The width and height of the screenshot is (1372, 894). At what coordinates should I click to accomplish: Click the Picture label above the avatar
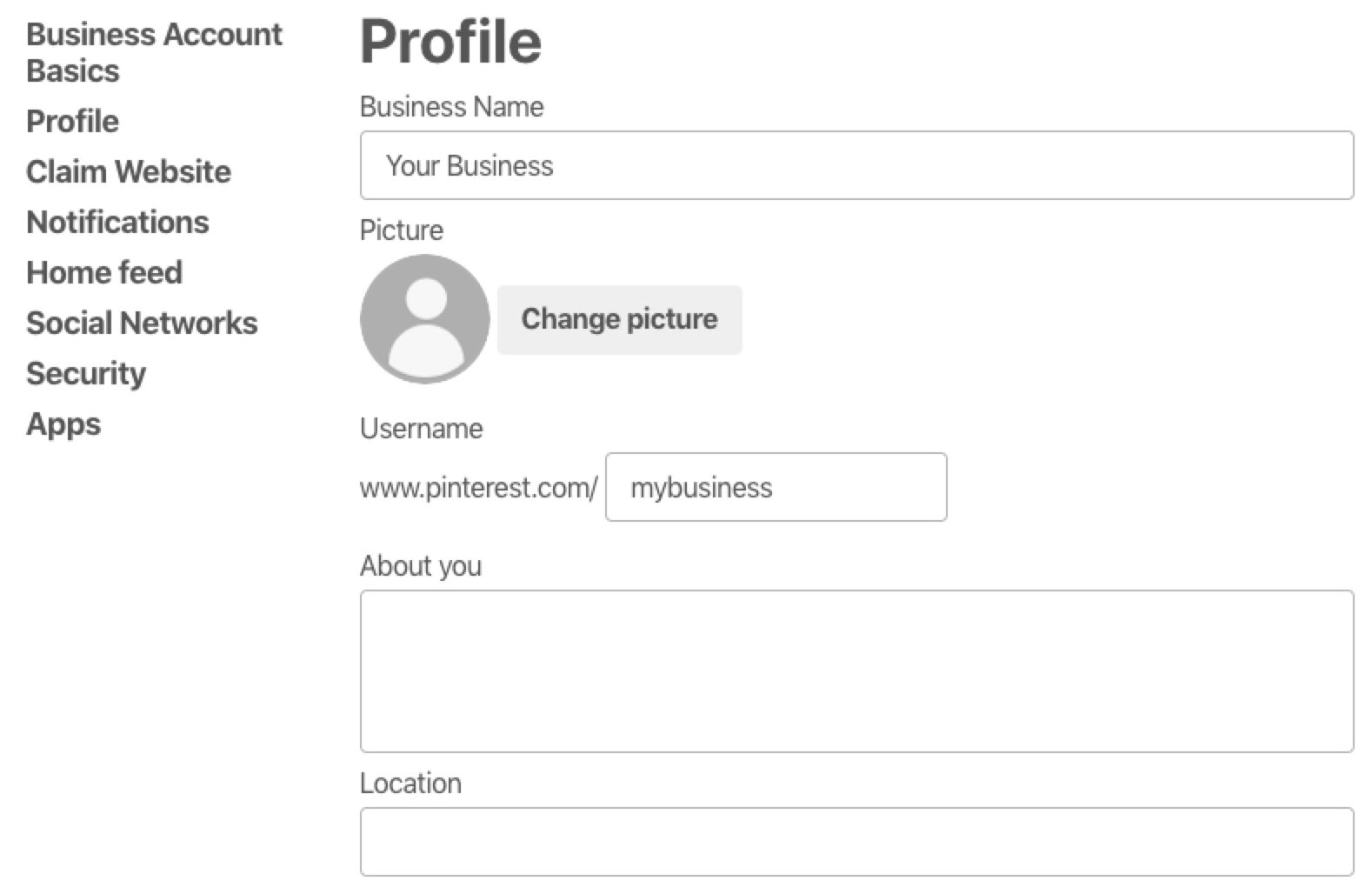[x=402, y=230]
